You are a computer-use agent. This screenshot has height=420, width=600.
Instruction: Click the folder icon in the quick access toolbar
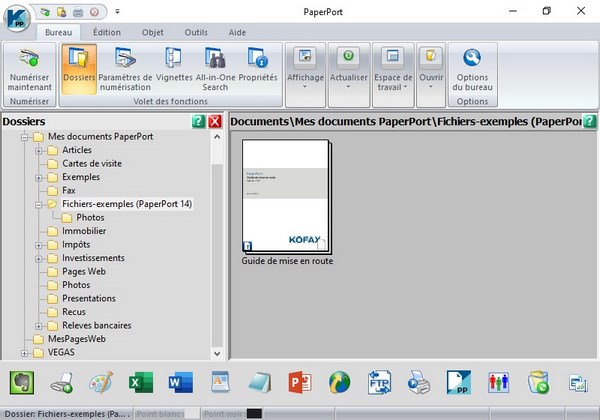coord(62,12)
